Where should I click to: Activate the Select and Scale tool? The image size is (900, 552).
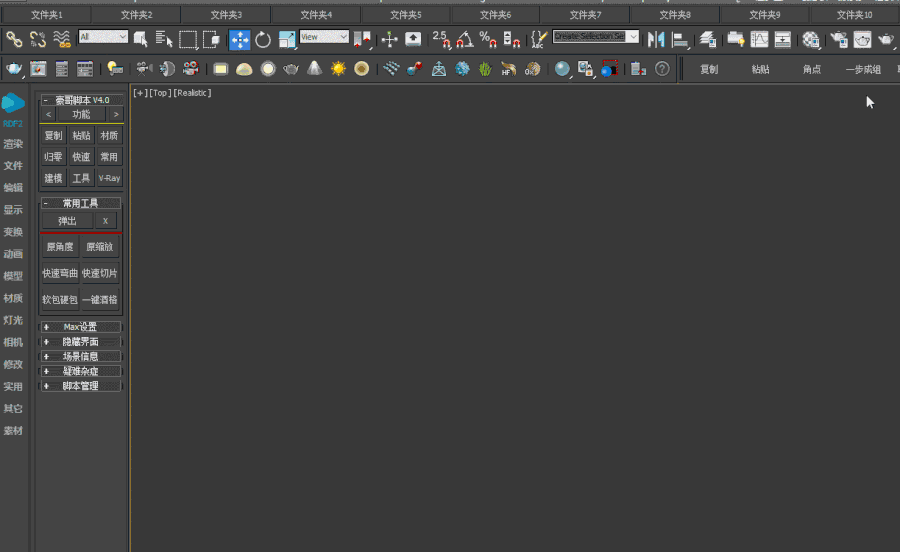tap(286, 39)
